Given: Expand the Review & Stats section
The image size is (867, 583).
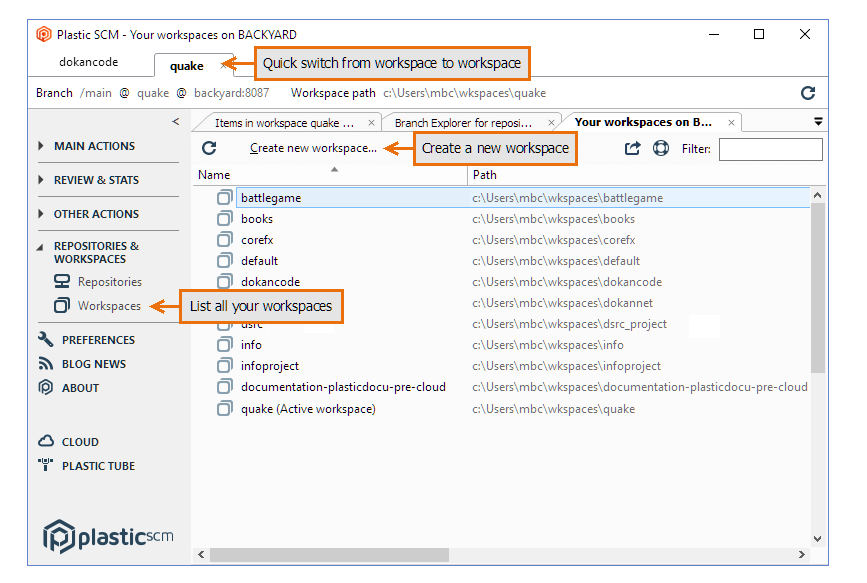Looking at the screenshot, I should 41,180.
